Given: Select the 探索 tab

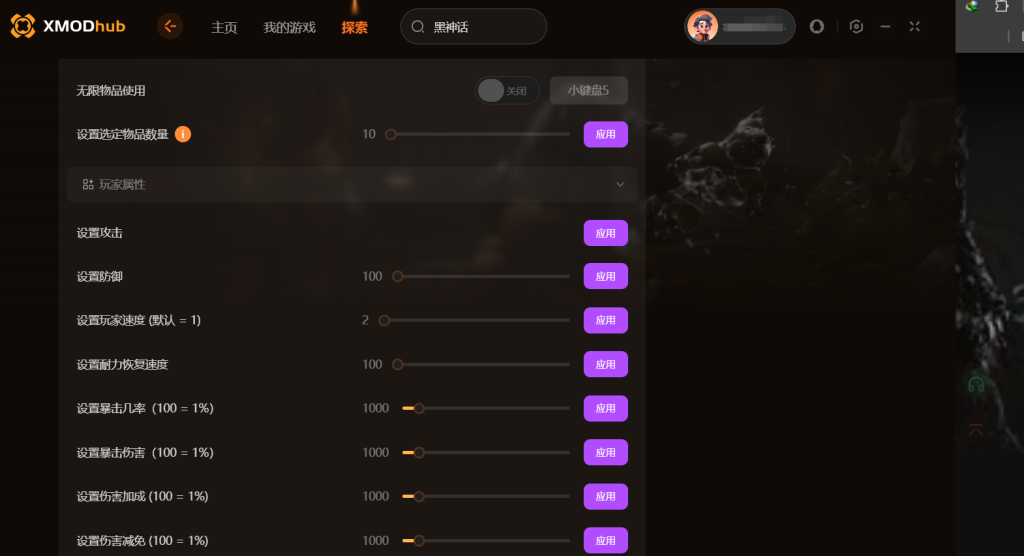Looking at the screenshot, I should coord(355,27).
